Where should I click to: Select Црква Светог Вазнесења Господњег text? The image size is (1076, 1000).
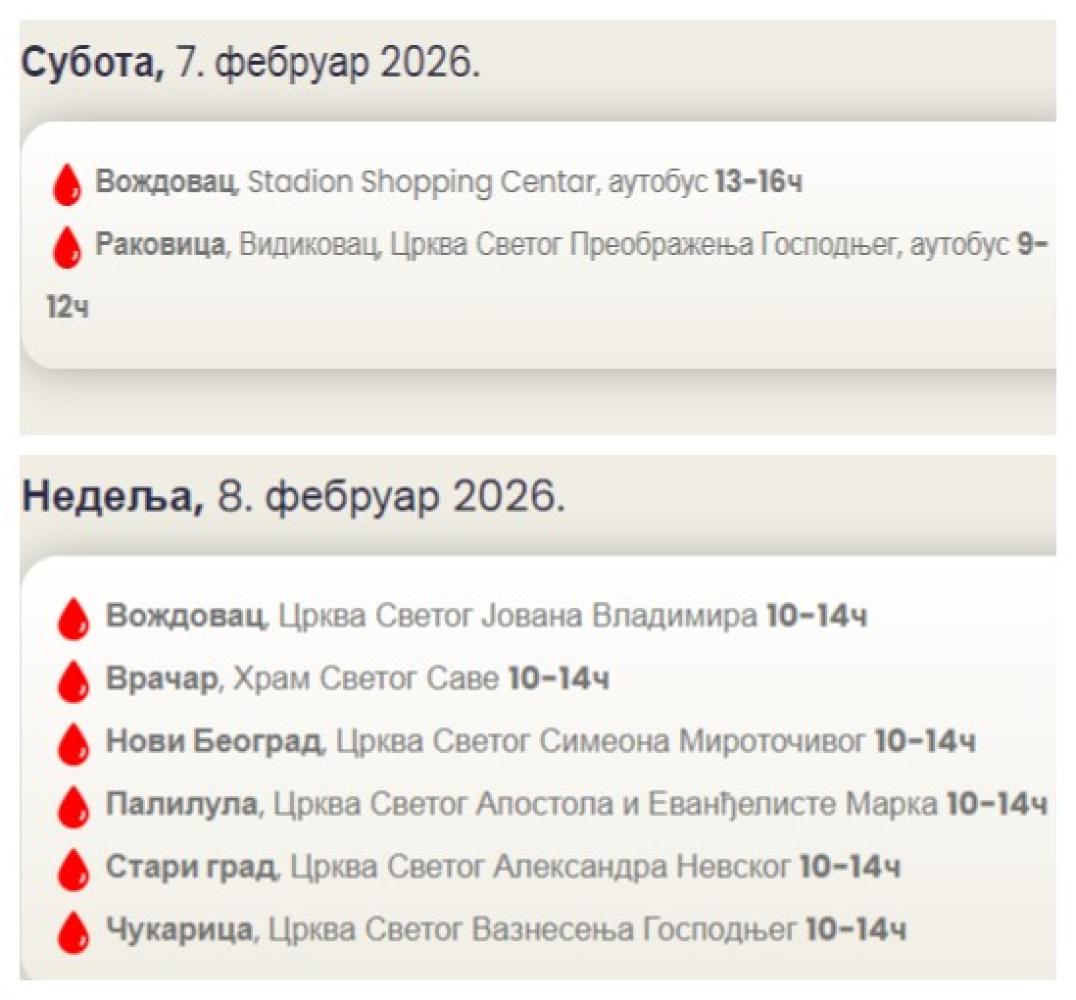[533, 930]
